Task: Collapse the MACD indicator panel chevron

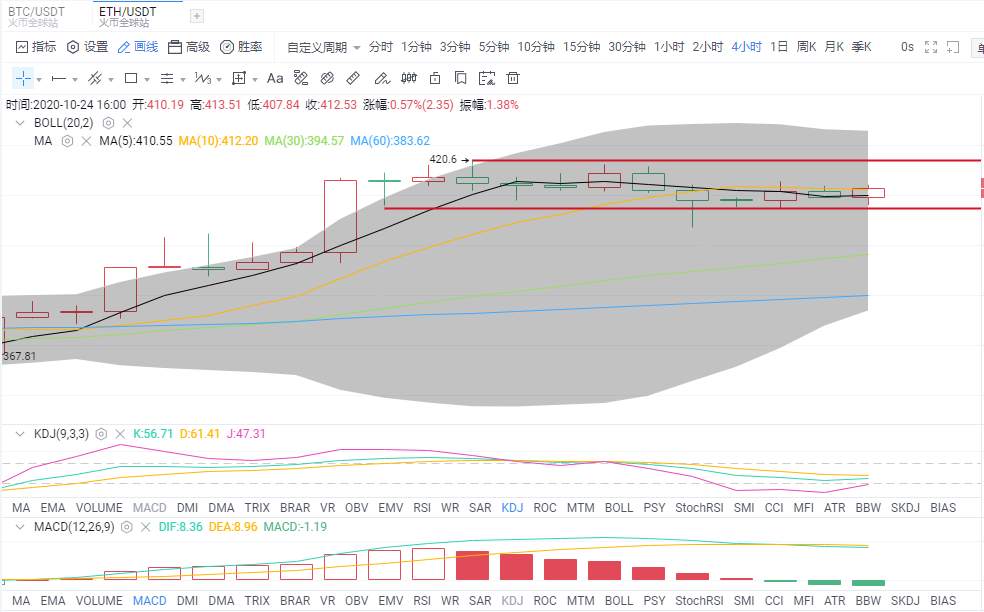Action: pyautogui.click(x=19, y=527)
